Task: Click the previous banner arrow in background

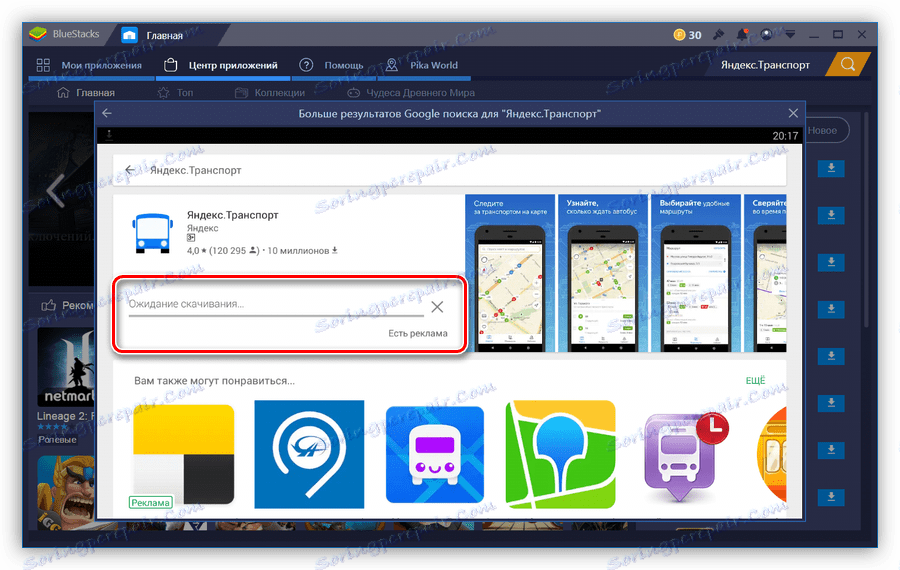Action: 56,190
